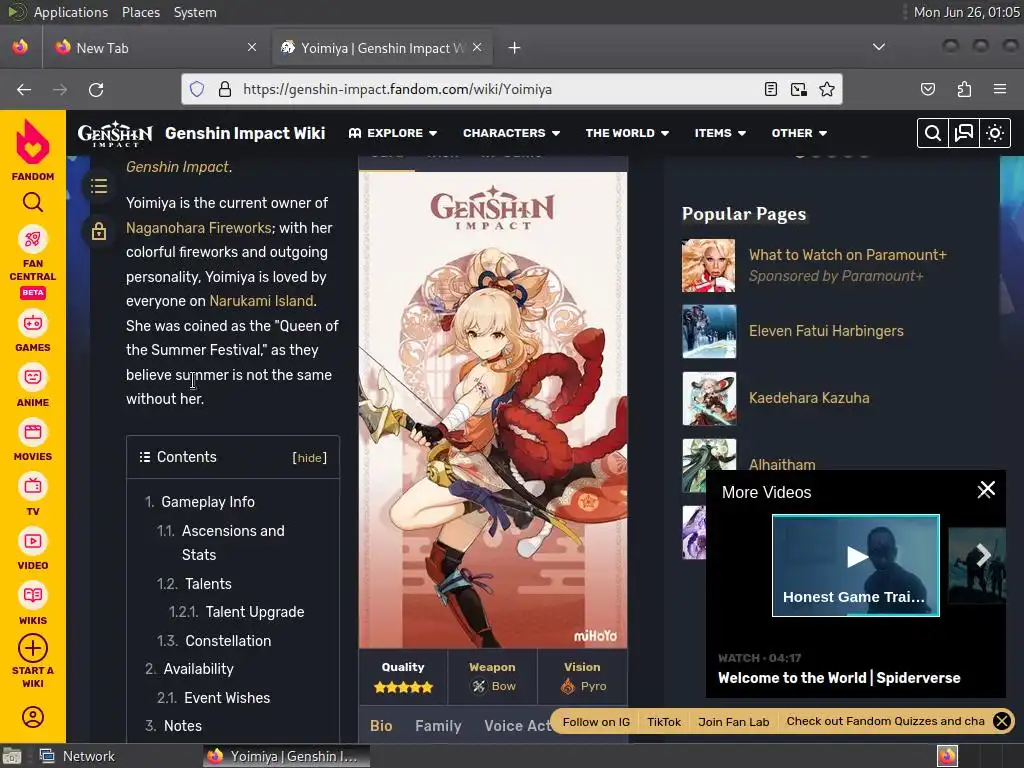This screenshot has height=768, width=1024.
Task: Go back with the browser back arrow
Action: point(24,89)
